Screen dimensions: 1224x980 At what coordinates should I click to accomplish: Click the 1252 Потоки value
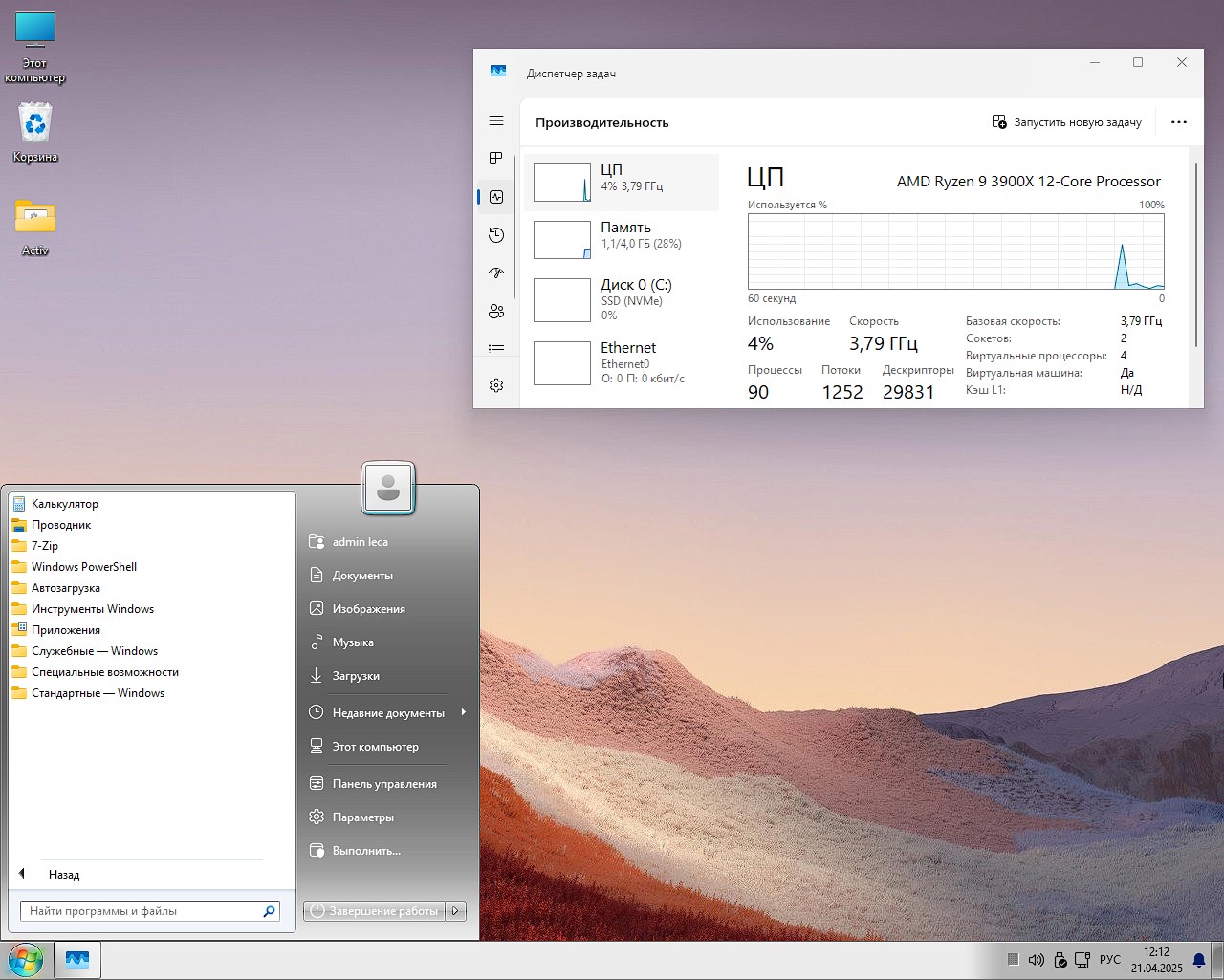click(x=842, y=392)
